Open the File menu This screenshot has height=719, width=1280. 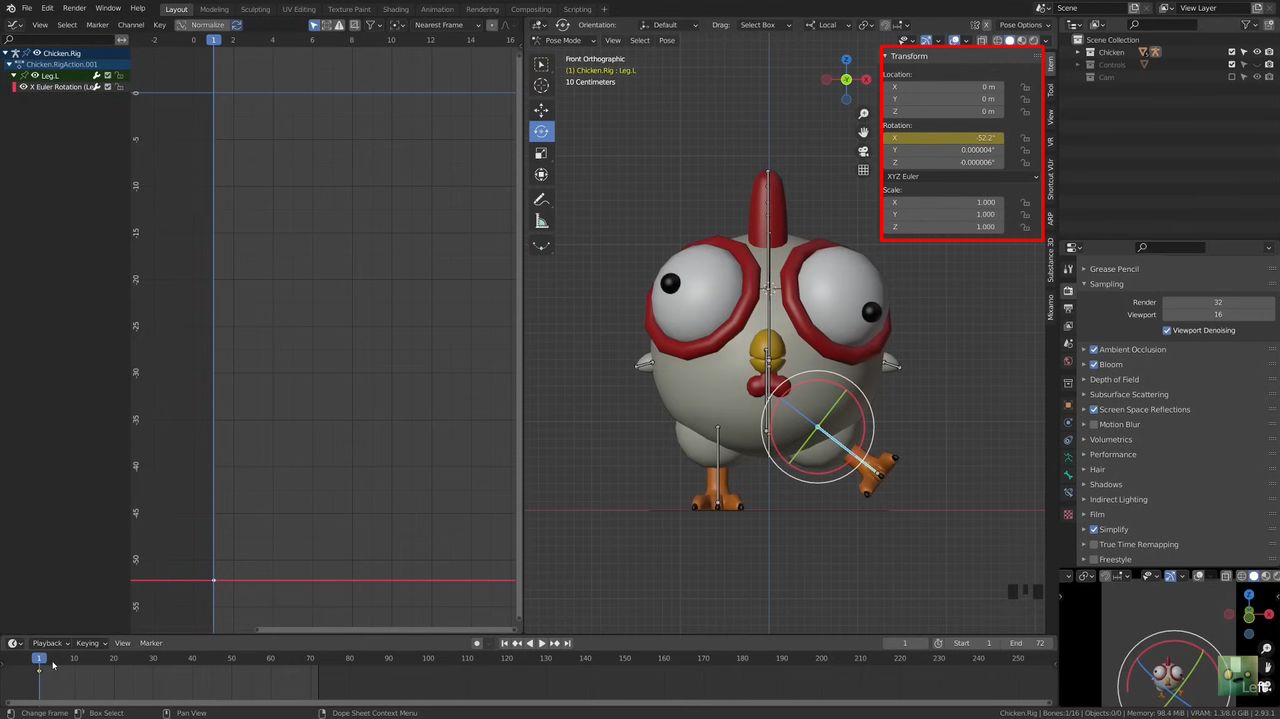[27, 8]
